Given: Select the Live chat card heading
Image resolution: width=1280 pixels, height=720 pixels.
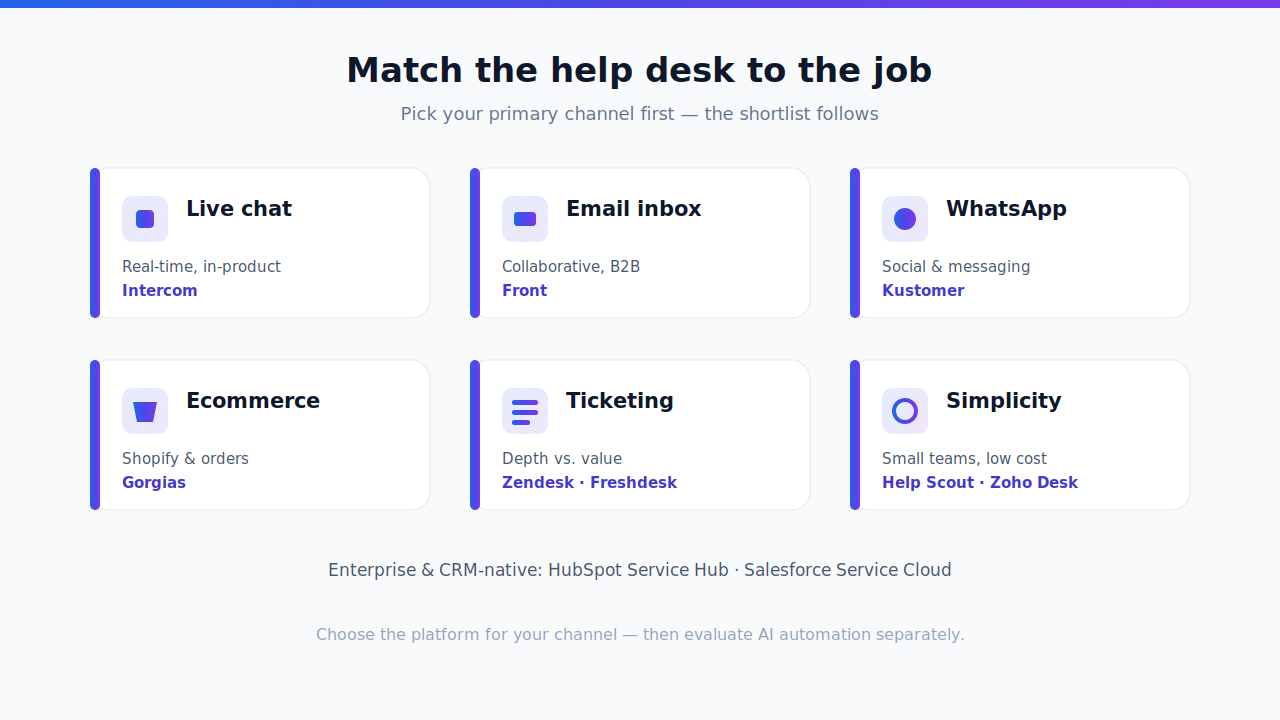Looking at the screenshot, I should pyautogui.click(x=239, y=209).
